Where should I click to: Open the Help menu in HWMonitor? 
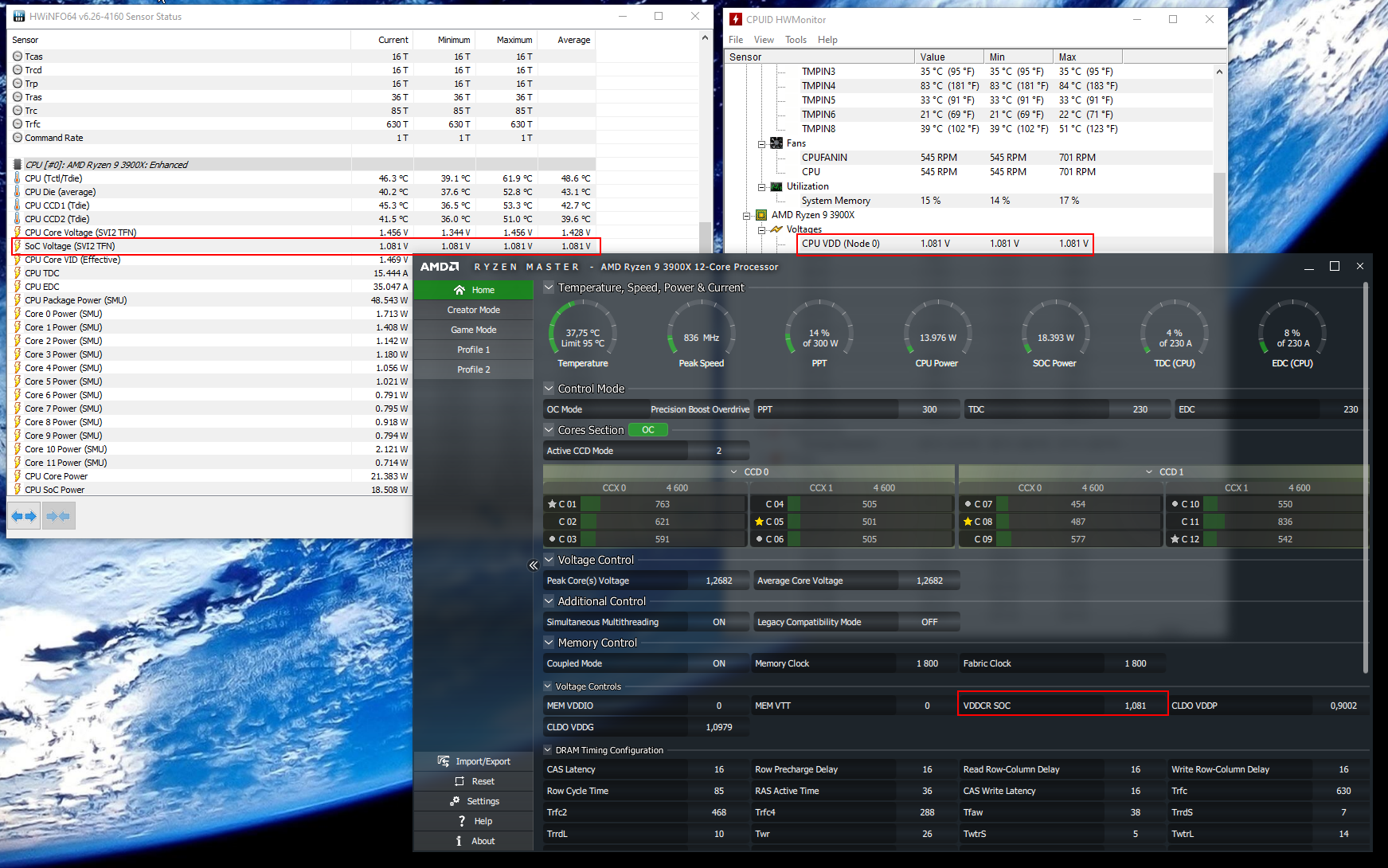(x=827, y=40)
